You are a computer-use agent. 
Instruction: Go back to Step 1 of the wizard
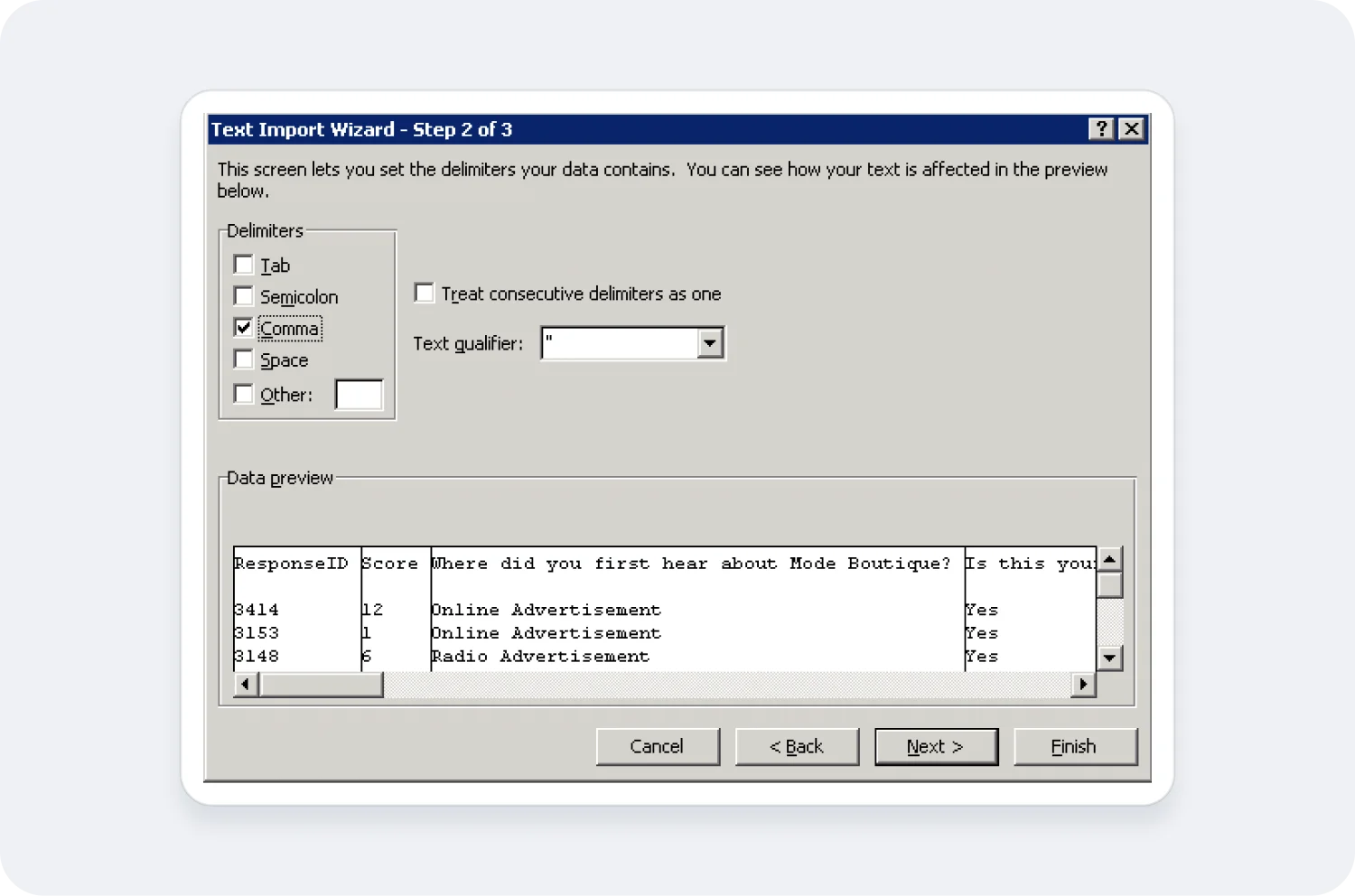(797, 746)
